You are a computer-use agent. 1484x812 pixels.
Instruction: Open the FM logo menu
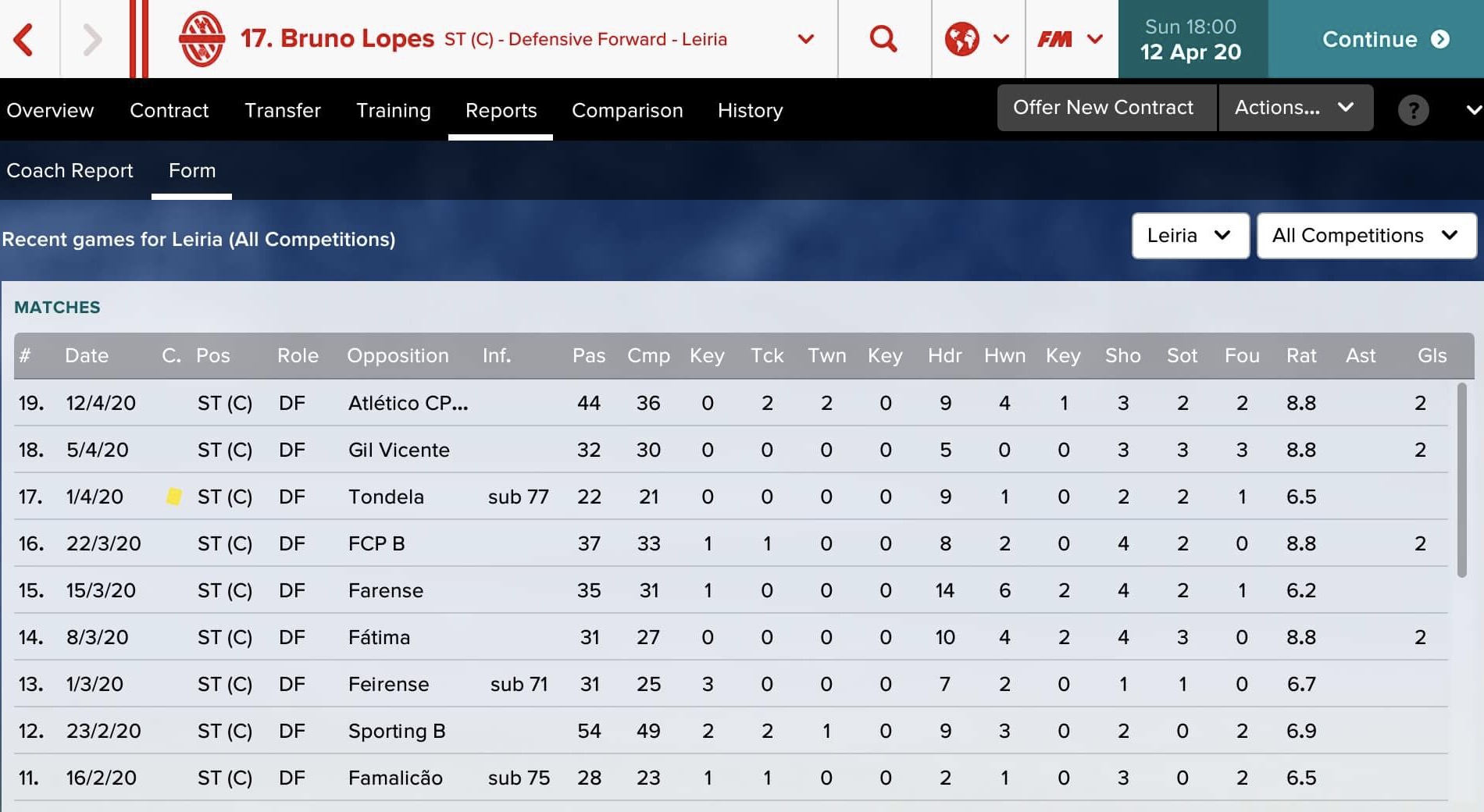(x=1070, y=39)
